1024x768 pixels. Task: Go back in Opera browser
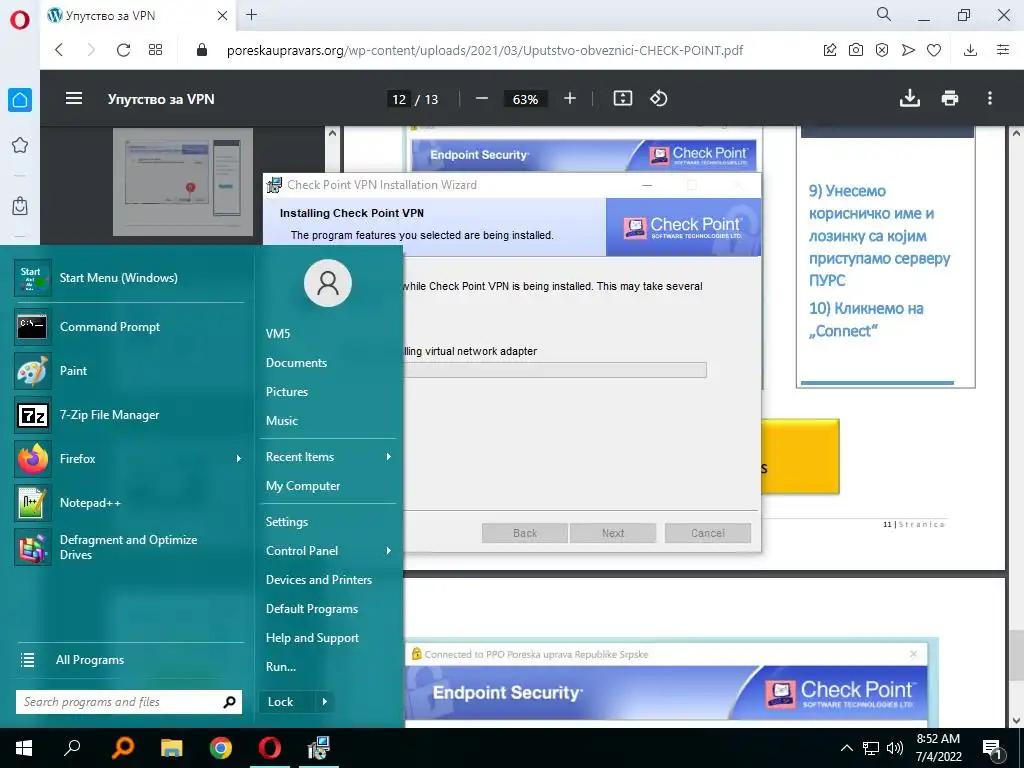59,50
